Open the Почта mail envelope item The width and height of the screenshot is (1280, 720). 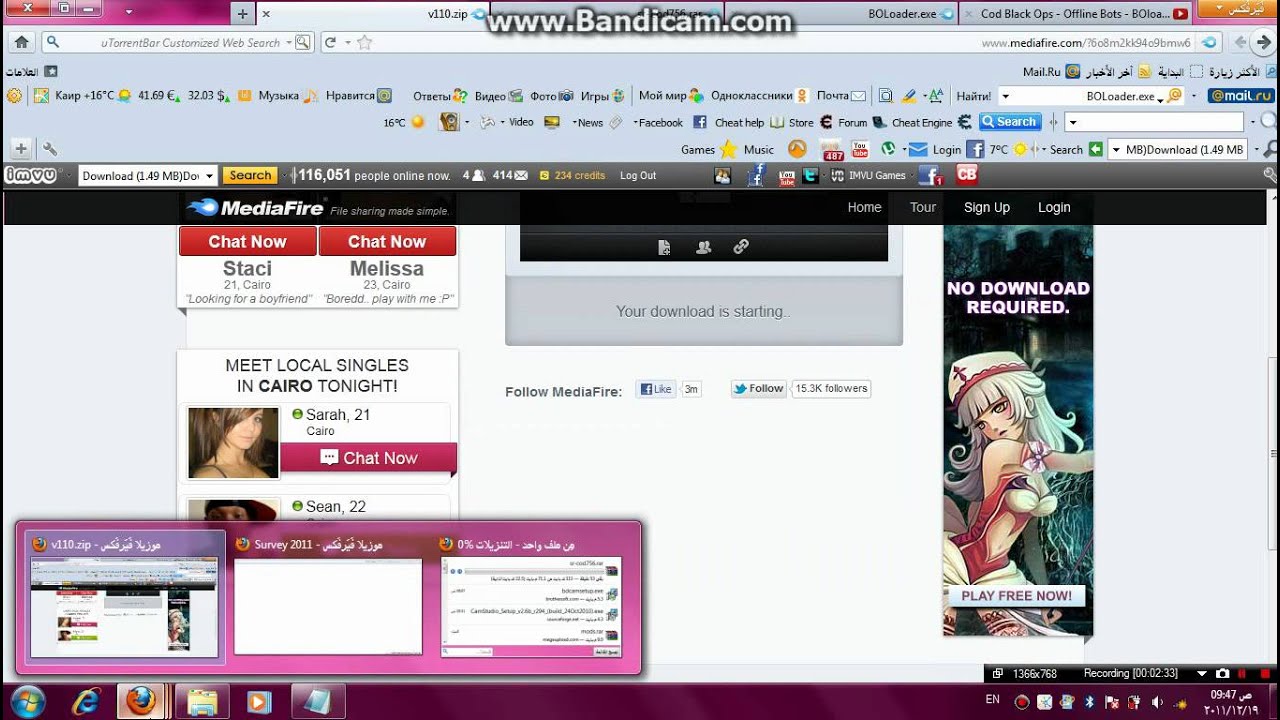[x=841, y=96]
